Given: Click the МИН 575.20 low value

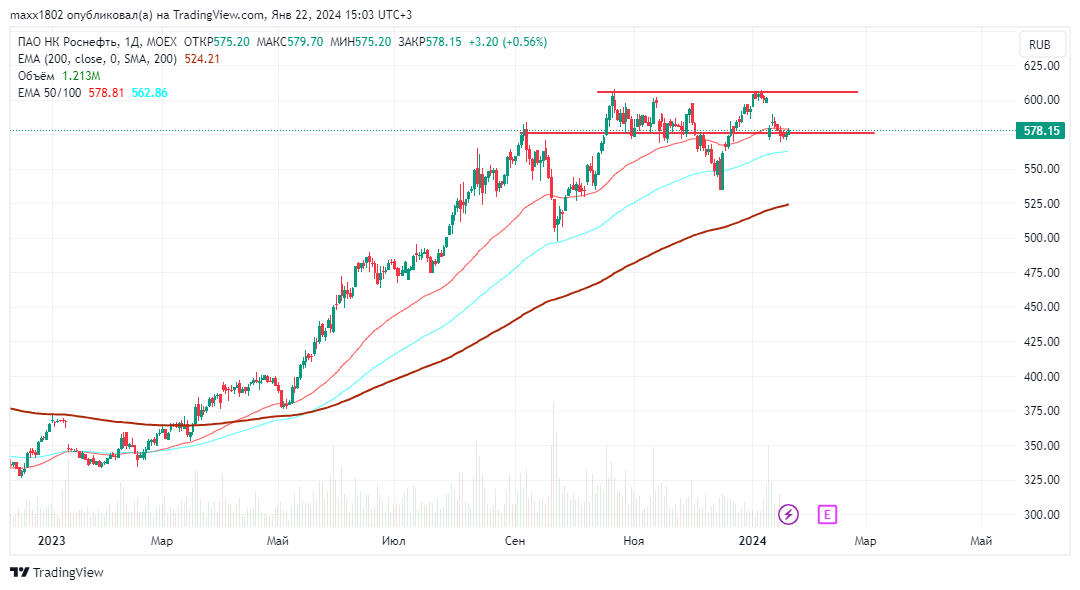Looking at the screenshot, I should [360, 42].
